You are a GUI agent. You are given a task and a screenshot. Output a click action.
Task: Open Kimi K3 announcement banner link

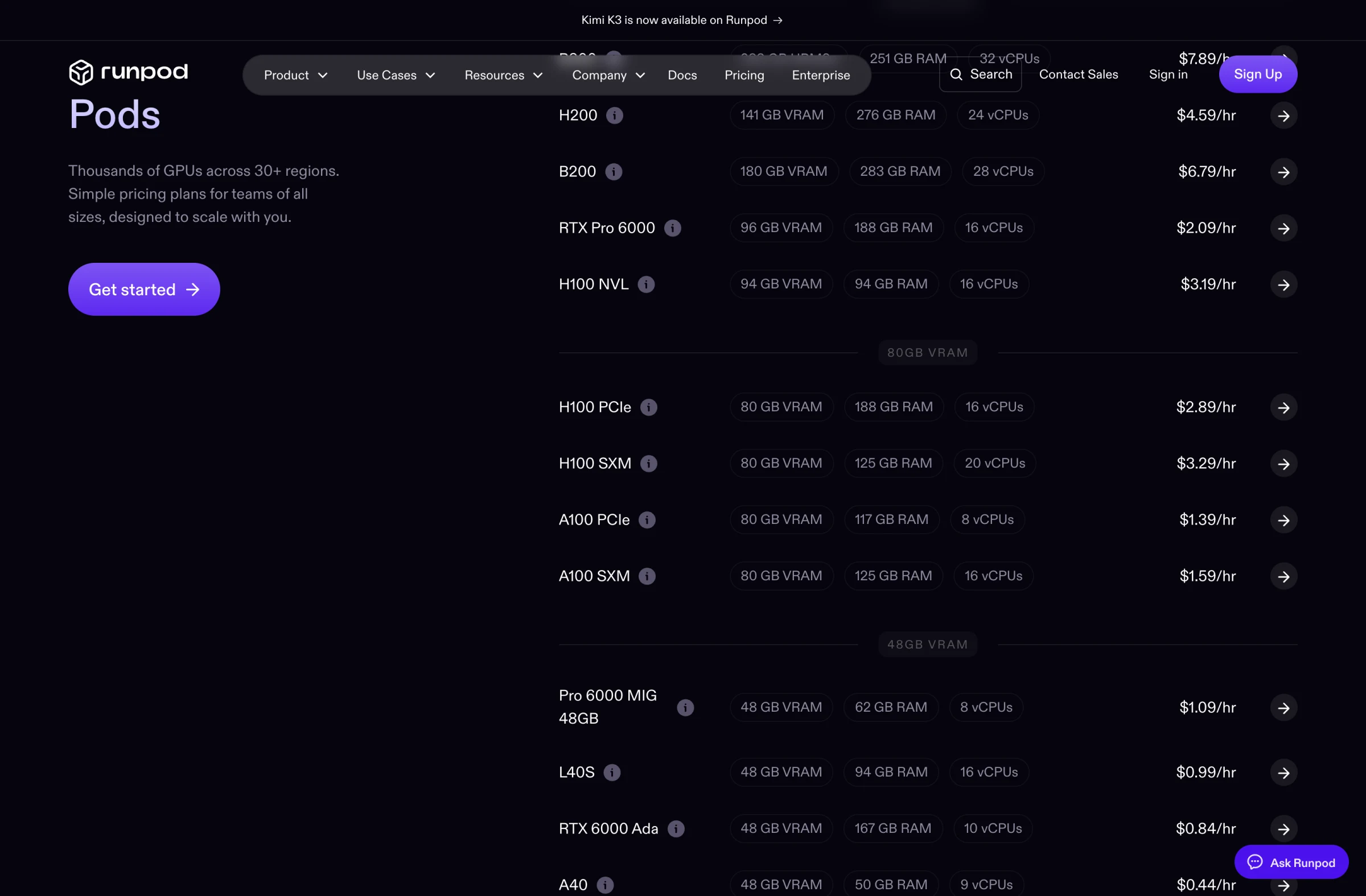click(x=681, y=20)
